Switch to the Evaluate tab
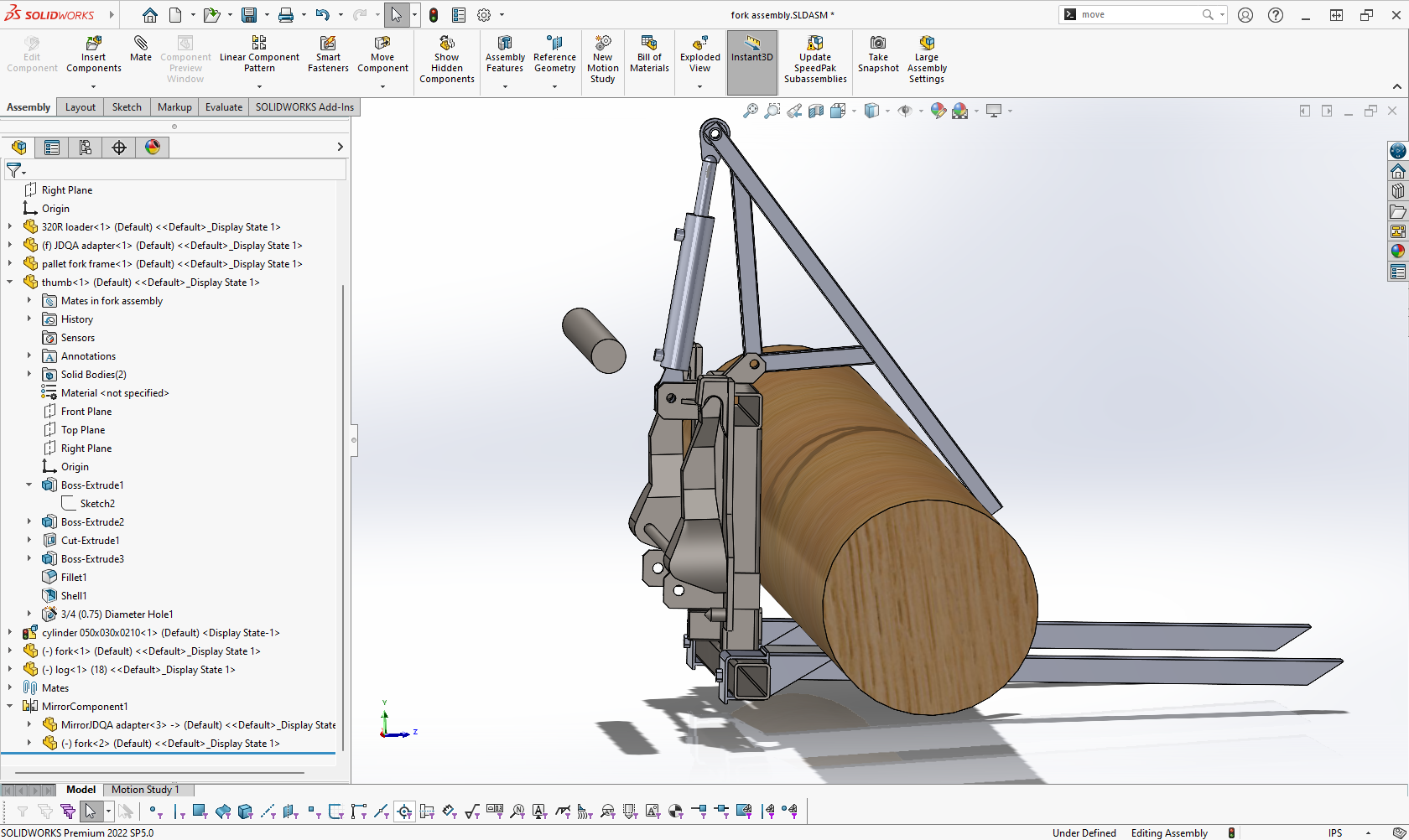Screen dimensions: 1409x840 (223, 107)
